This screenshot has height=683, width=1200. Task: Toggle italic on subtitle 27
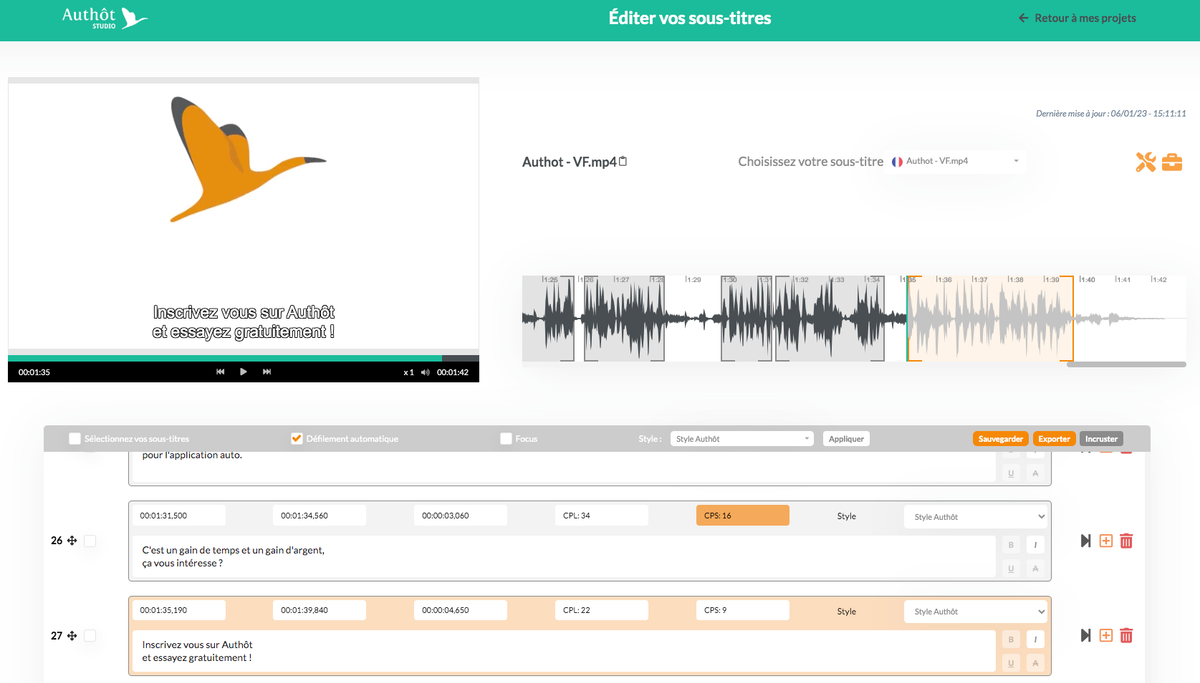point(1035,639)
